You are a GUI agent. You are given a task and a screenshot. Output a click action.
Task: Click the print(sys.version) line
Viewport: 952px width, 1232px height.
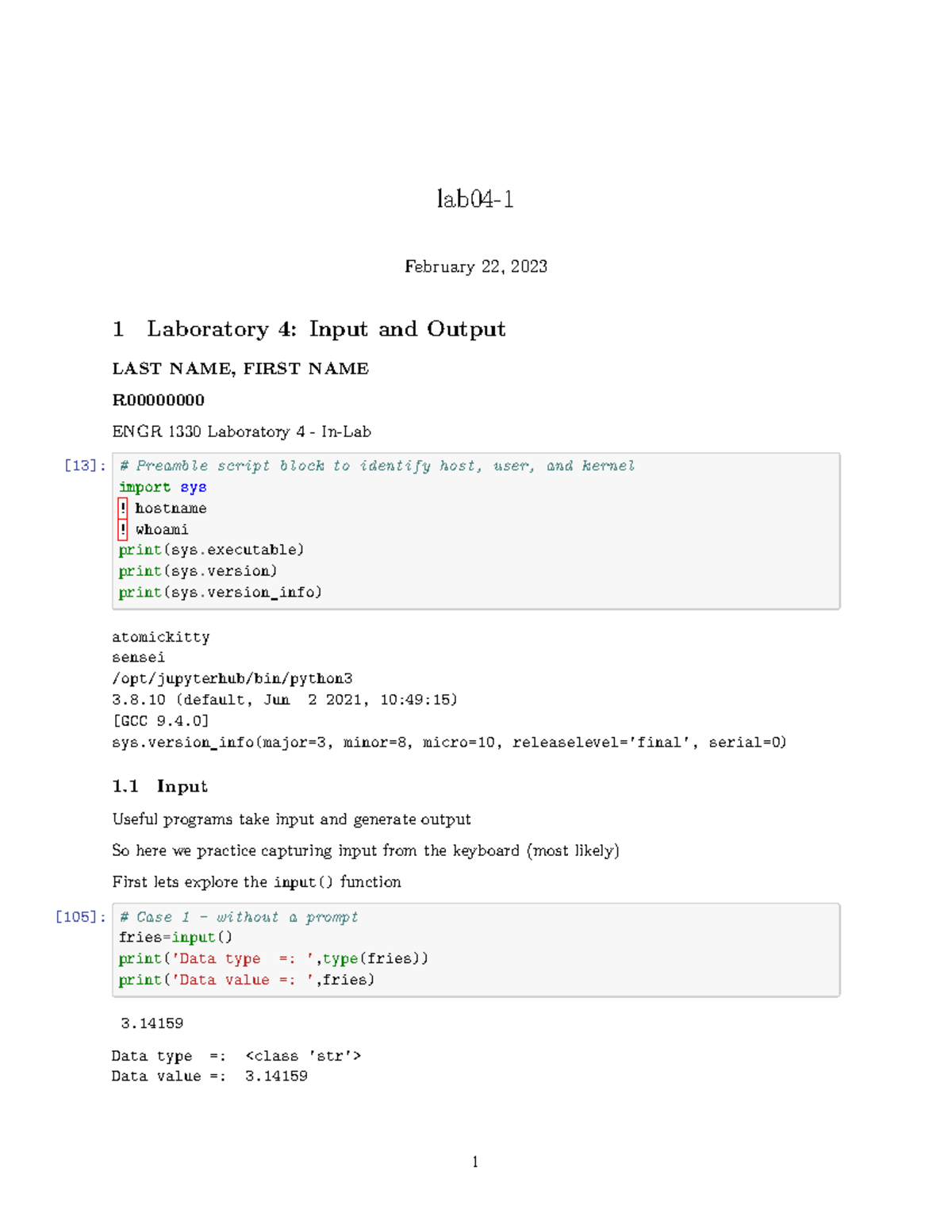point(197,570)
